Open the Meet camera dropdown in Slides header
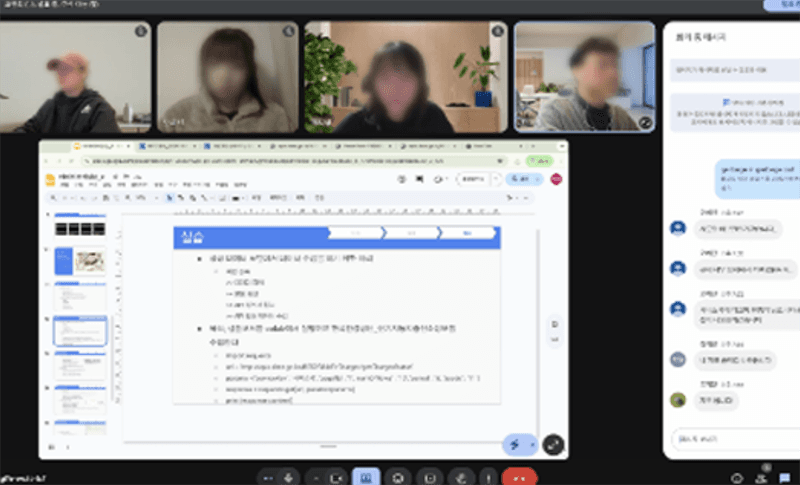This screenshot has height=485, width=800. pos(440,179)
